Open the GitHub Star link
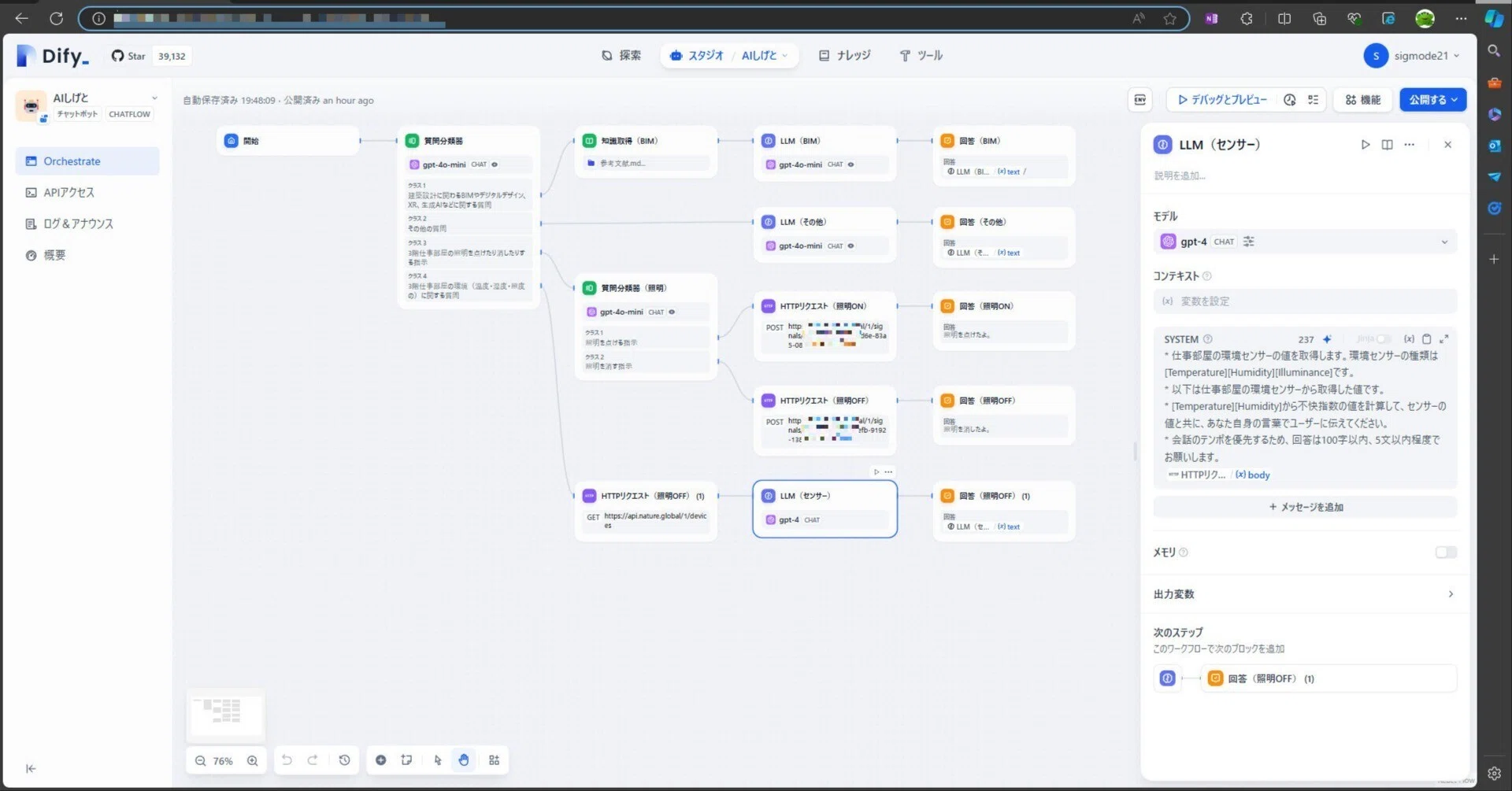Image resolution: width=1512 pixels, height=791 pixels. pos(128,56)
